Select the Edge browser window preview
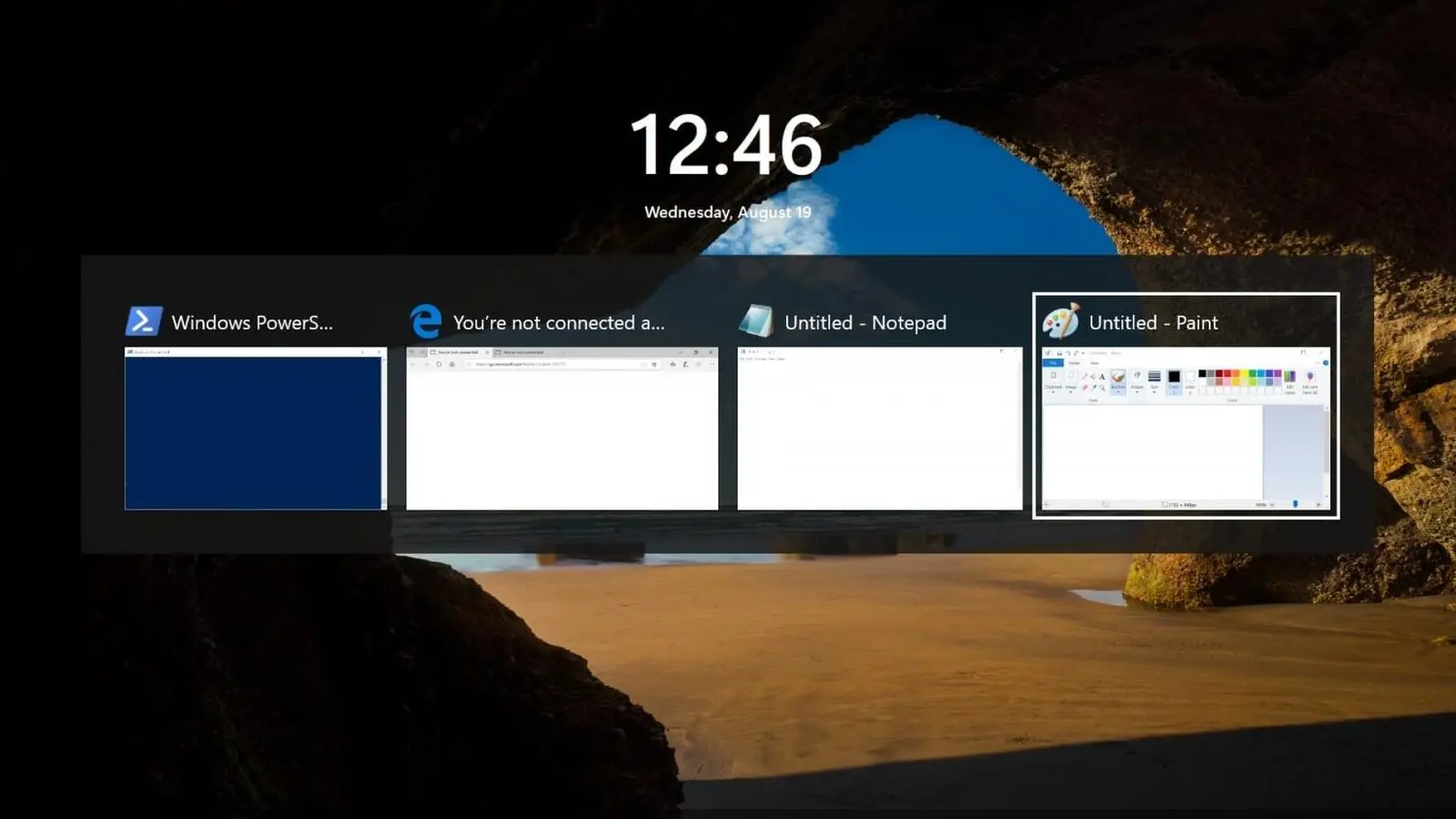This screenshot has height=819, width=1456. pos(561,429)
